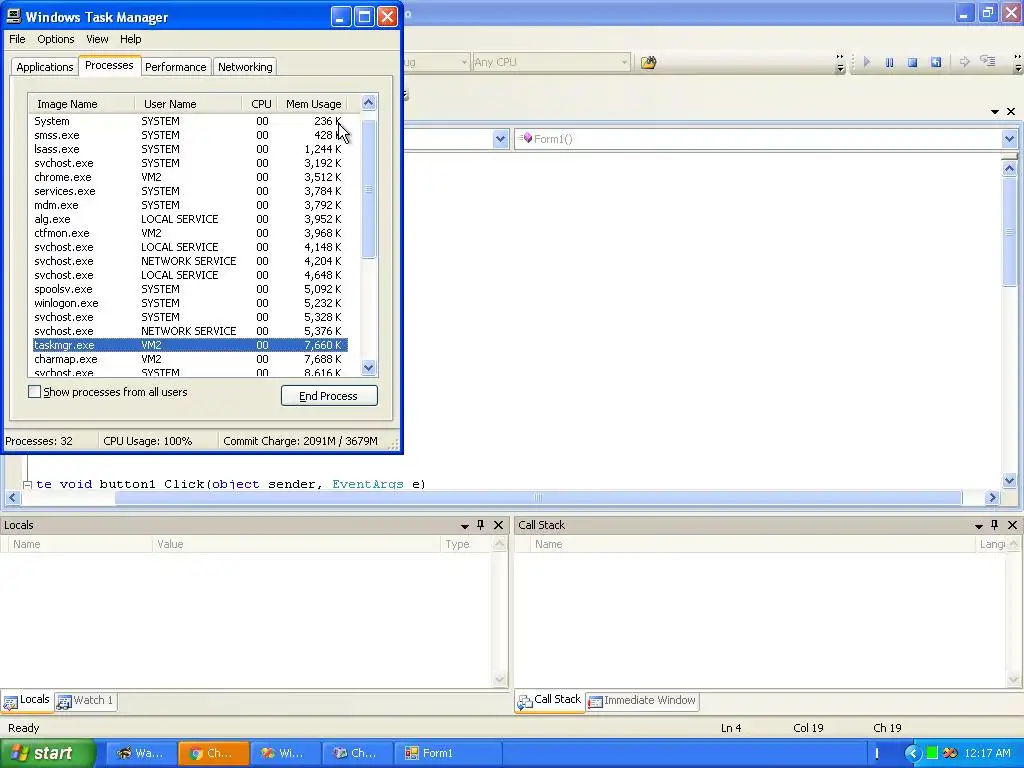Switch to orange Chrome taskbar button
Screen dimensions: 1024x768
[213, 753]
